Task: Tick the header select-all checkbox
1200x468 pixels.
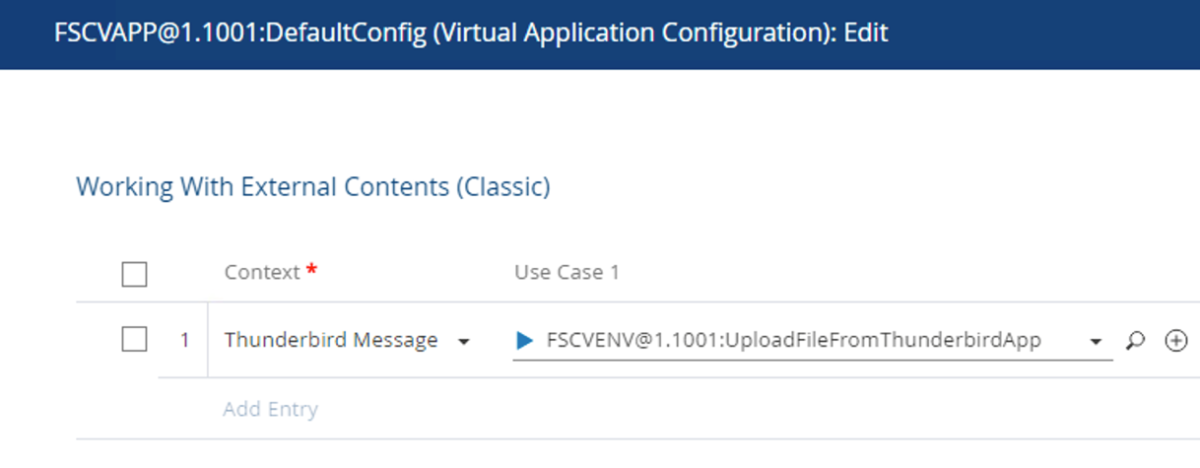Action: click(134, 274)
